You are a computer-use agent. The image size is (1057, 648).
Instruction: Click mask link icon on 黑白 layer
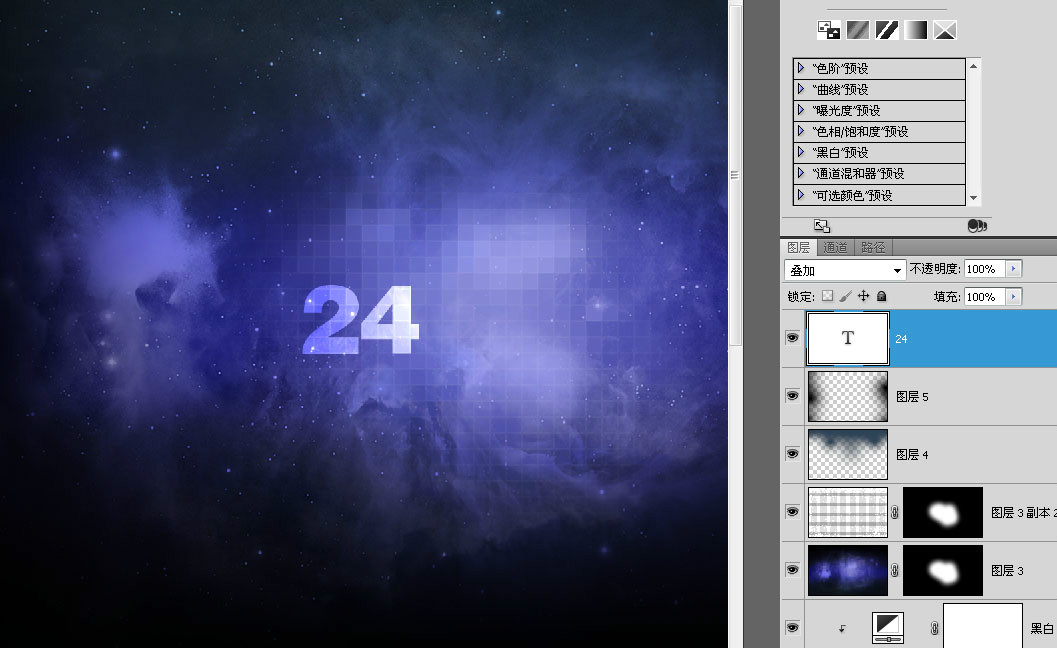934,628
